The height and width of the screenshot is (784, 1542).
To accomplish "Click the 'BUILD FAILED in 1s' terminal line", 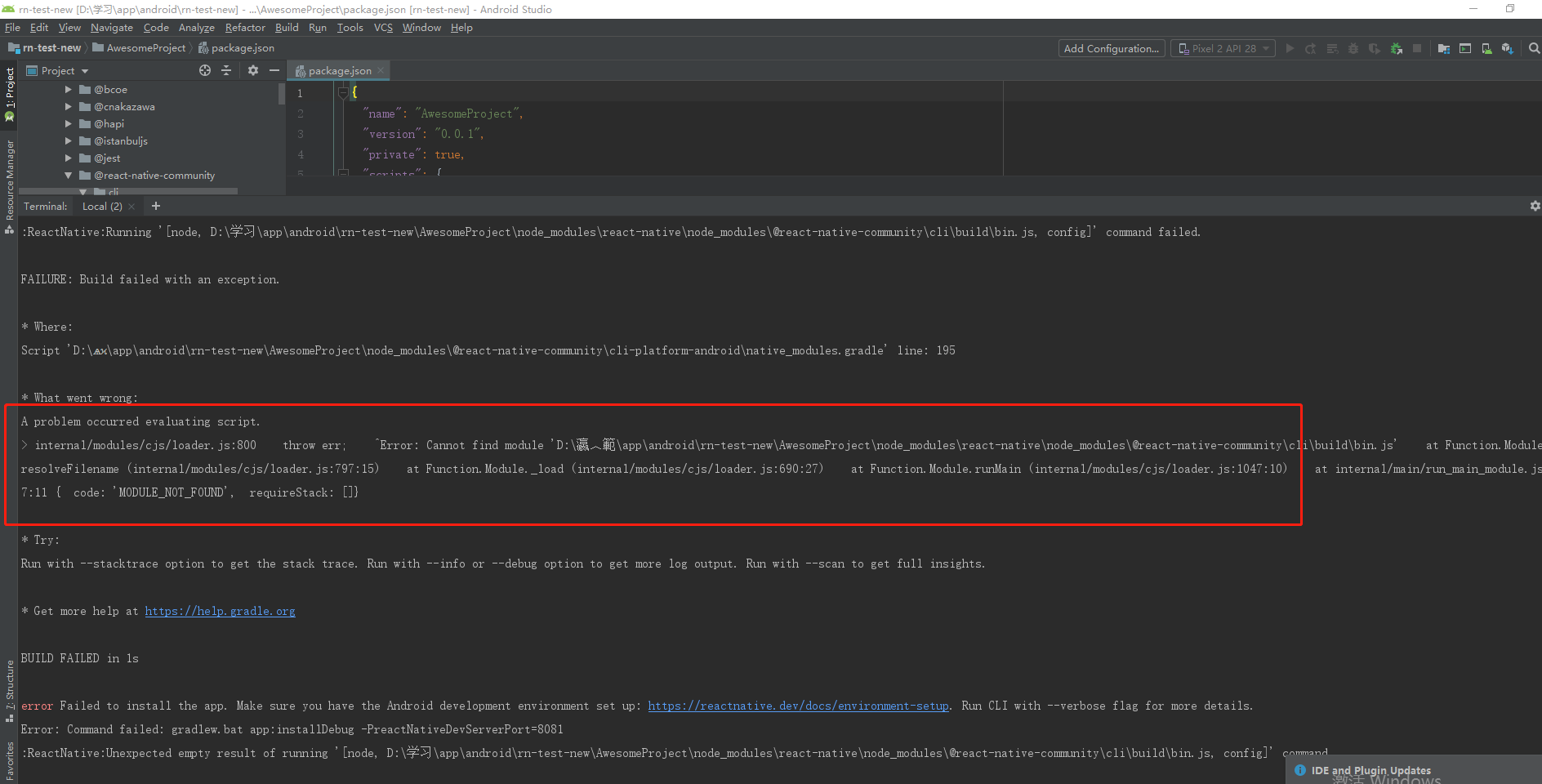I will coord(80,658).
